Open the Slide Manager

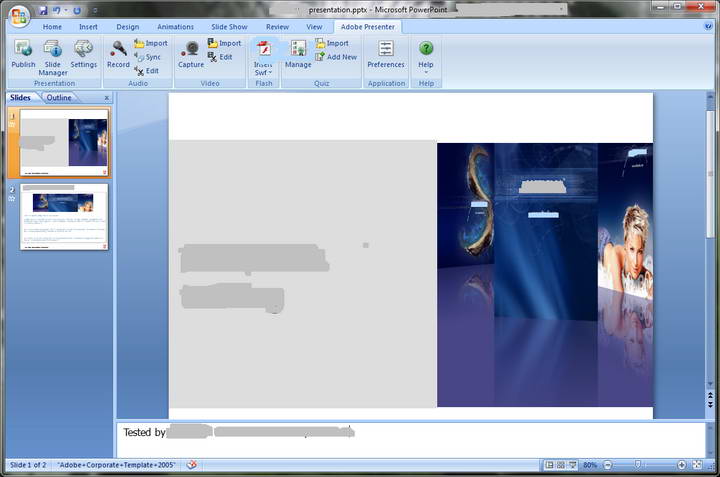[53, 50]
